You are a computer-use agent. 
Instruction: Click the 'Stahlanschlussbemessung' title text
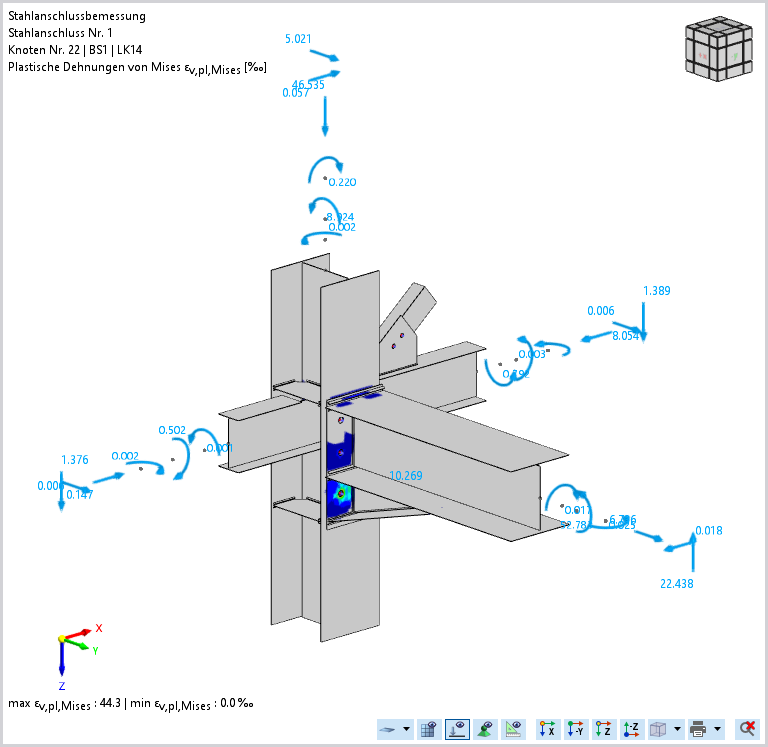click(x=77, y=16)
